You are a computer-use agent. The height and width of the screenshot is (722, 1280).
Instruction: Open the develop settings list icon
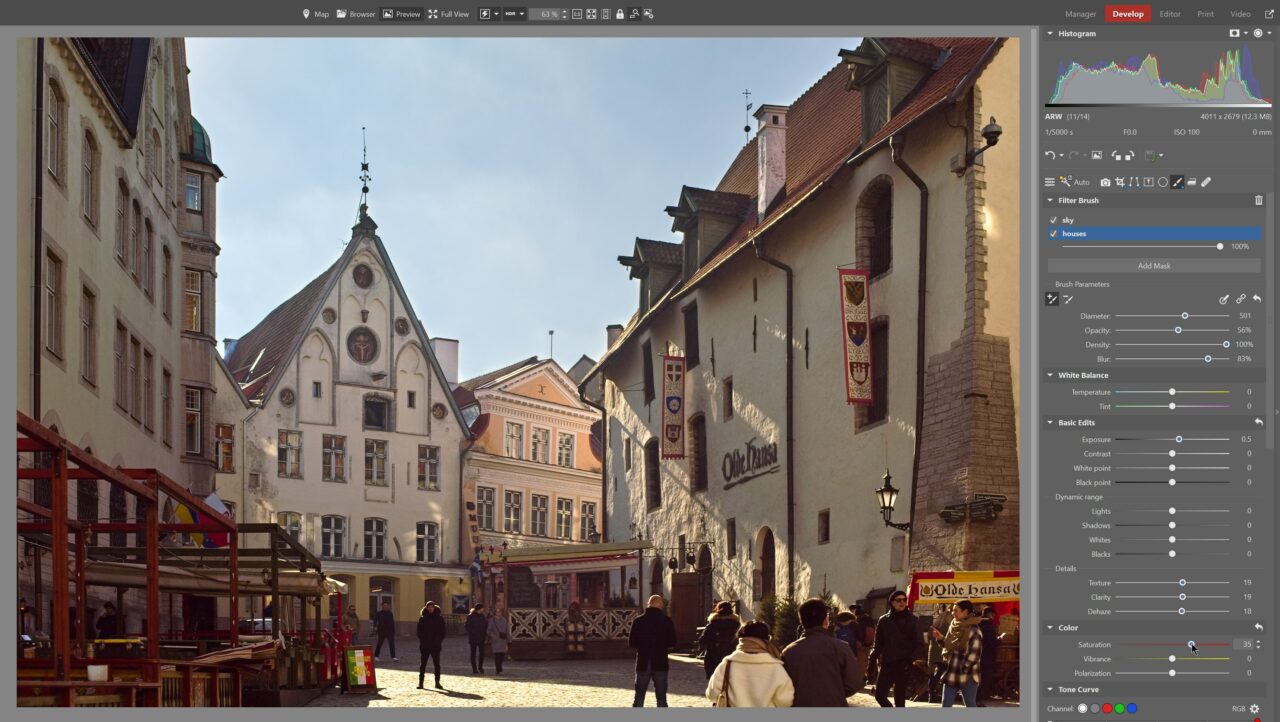pos(1049,182)
